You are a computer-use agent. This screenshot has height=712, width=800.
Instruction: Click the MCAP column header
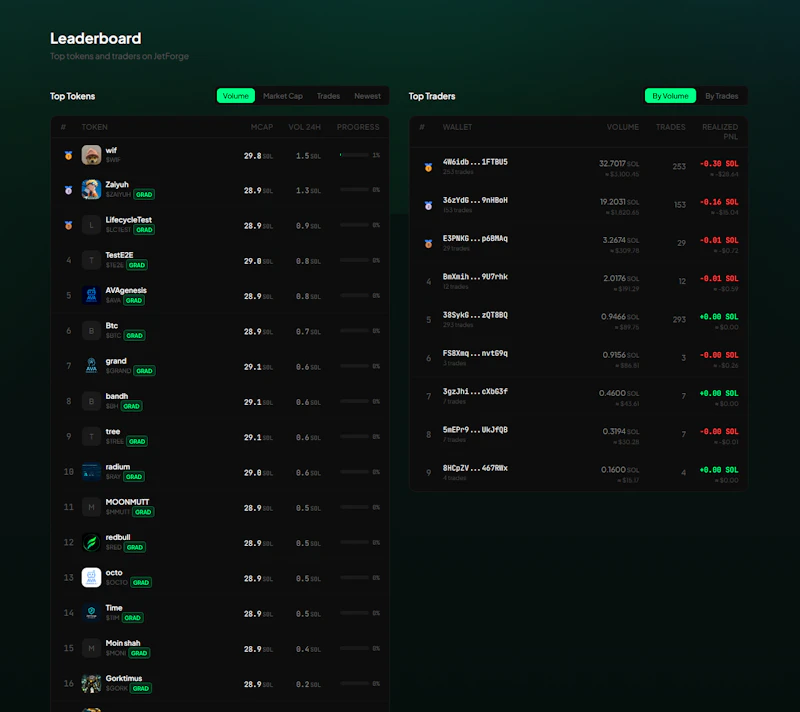pos(262,127)
